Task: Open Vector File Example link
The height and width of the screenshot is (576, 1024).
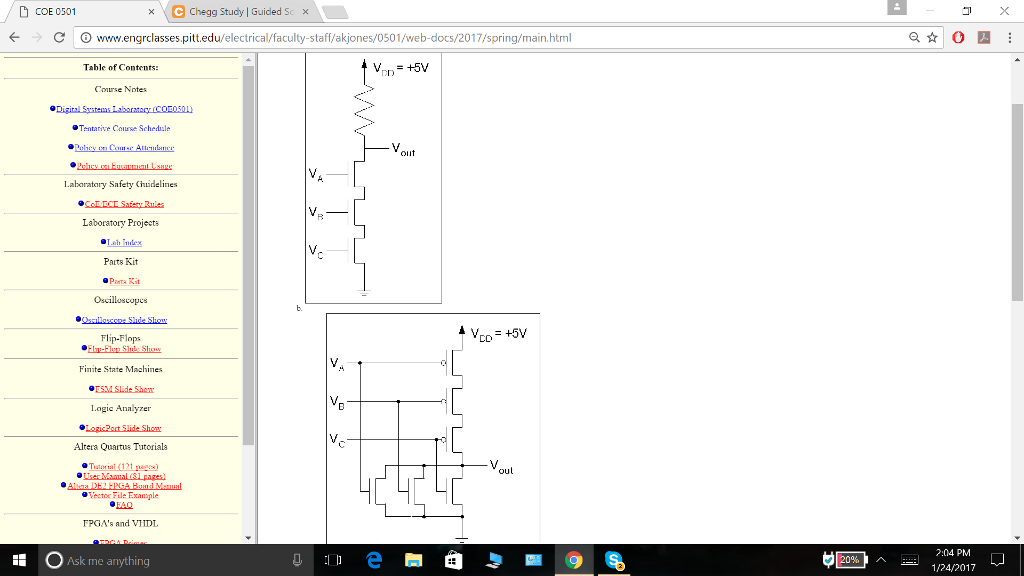Action: [123, 496]
